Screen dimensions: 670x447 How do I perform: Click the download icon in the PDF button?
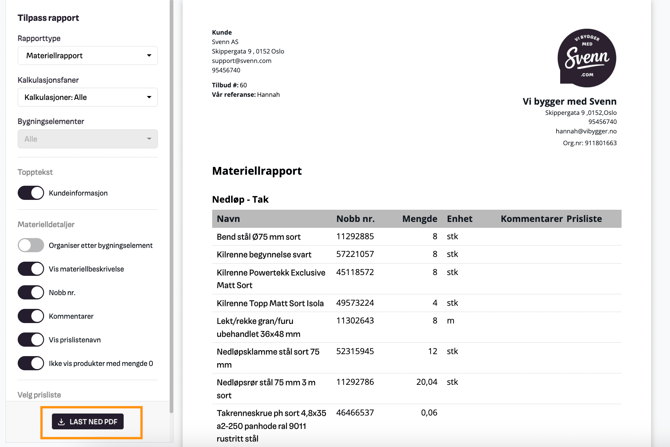[x=62, y=422]
